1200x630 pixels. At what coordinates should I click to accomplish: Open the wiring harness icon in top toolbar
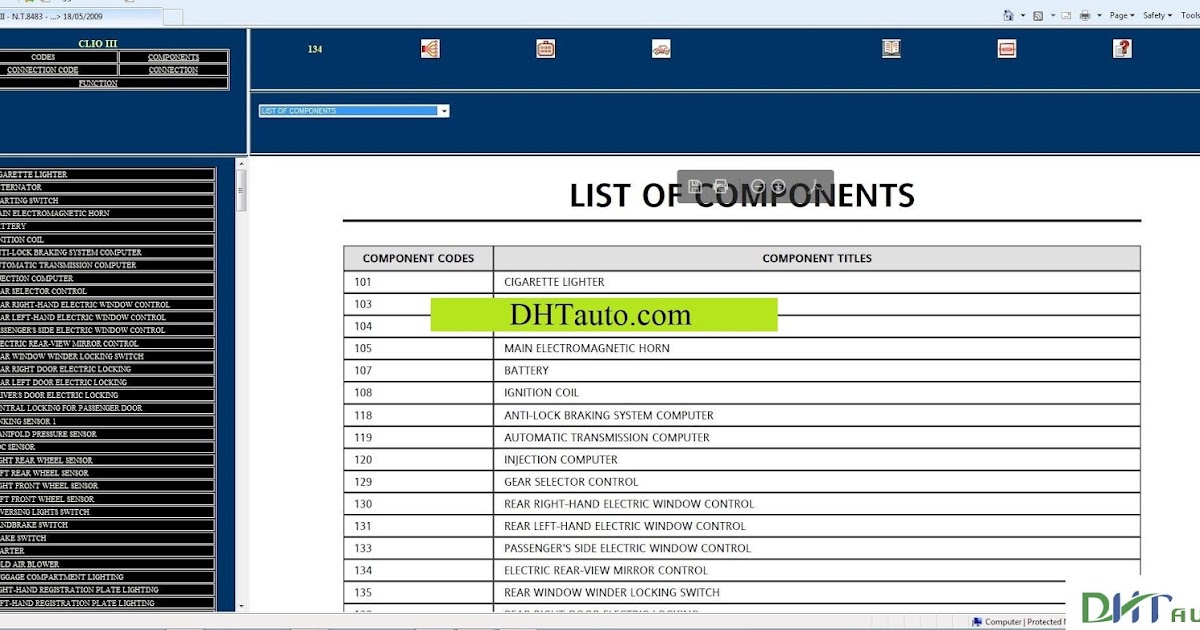tap(430, 48)
